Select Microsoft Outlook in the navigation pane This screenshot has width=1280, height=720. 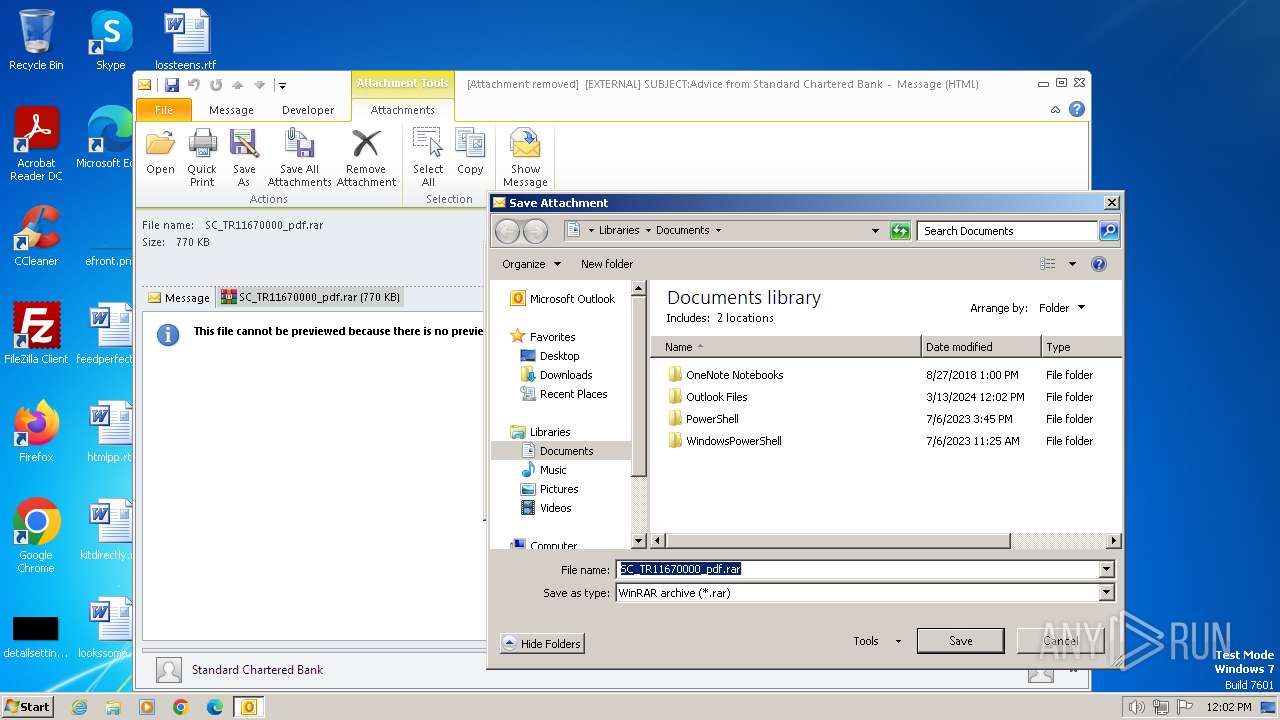point(563,299)
